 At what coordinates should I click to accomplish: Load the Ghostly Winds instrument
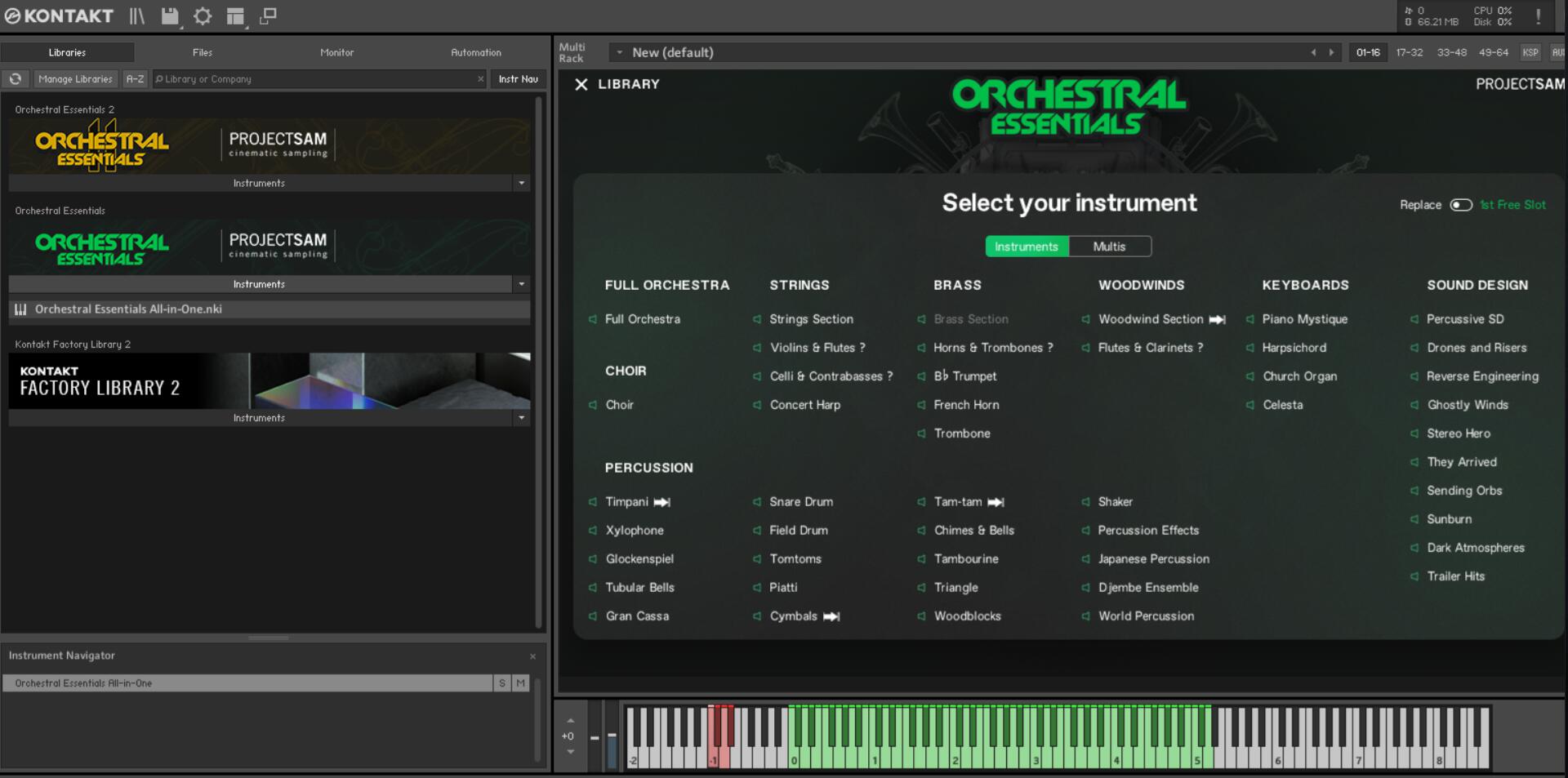(x=1468, y=405)
